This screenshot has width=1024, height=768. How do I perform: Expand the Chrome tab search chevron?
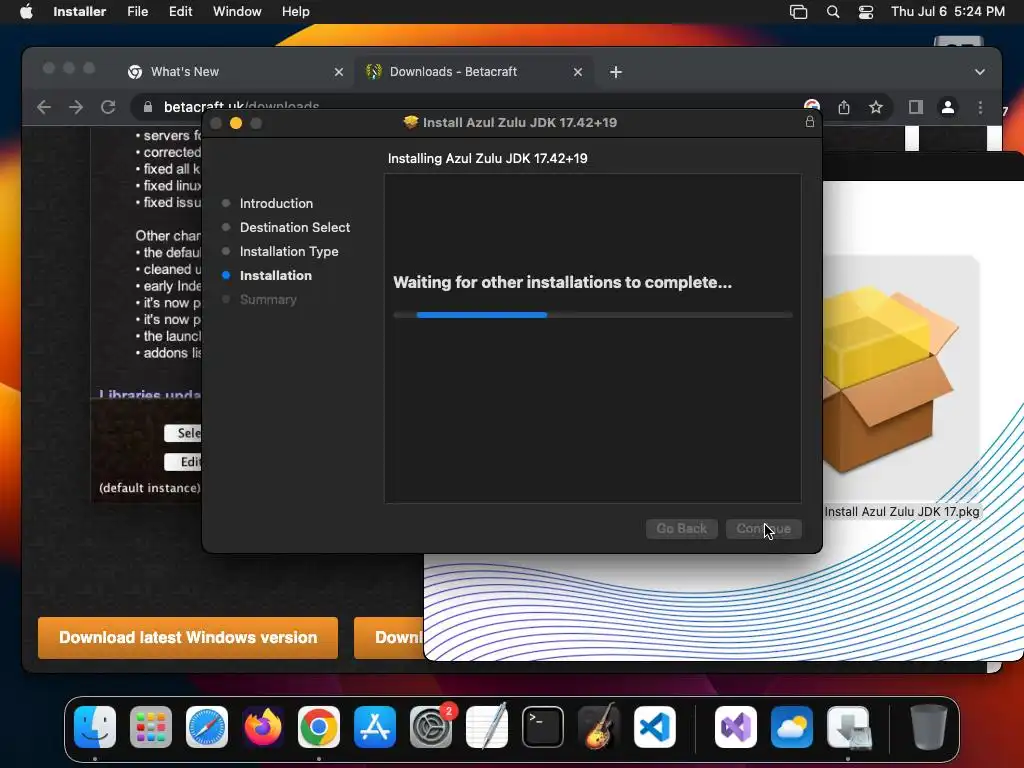(x=980, y=72)
